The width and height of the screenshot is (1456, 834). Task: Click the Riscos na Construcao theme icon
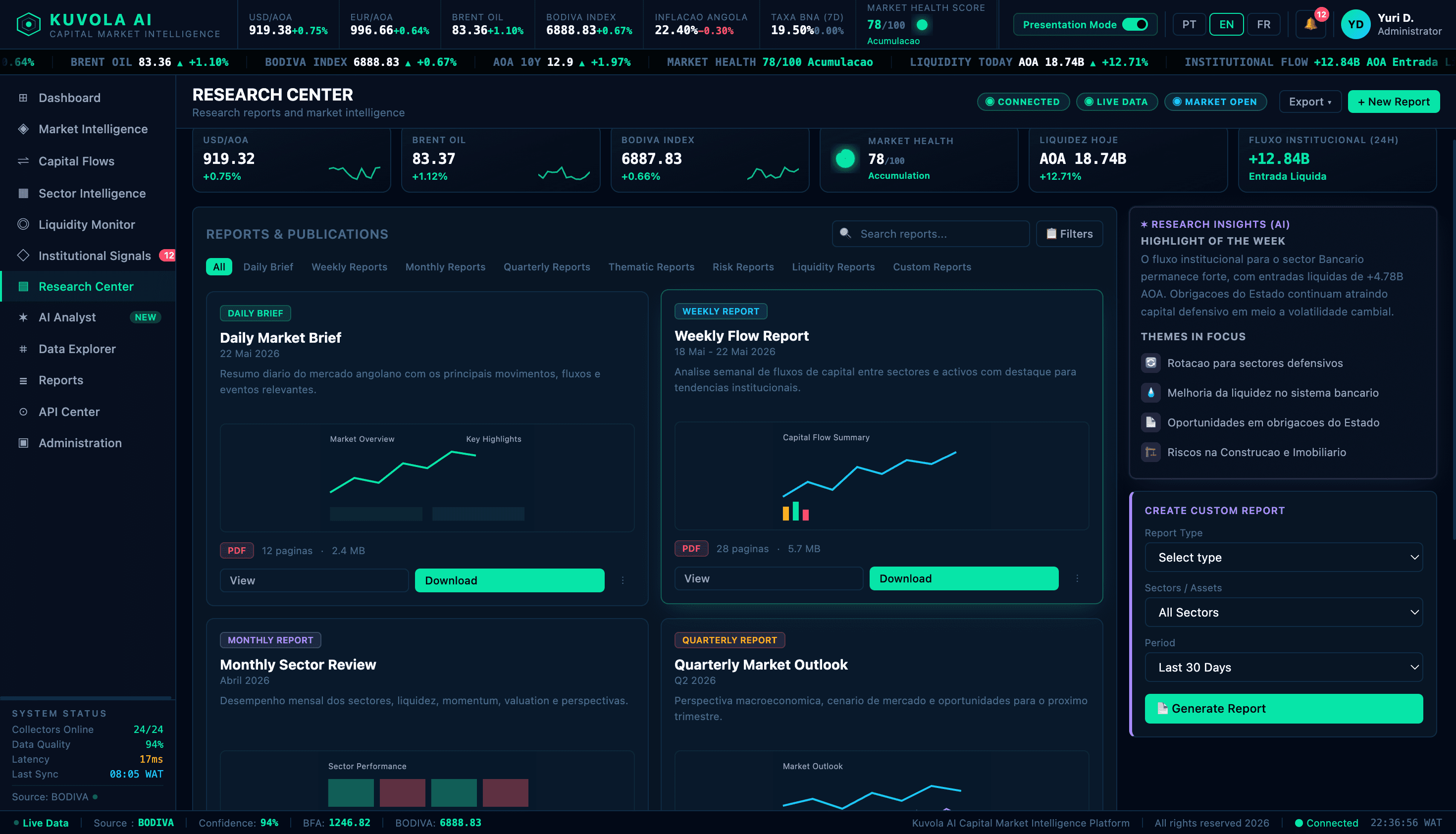1151,453
